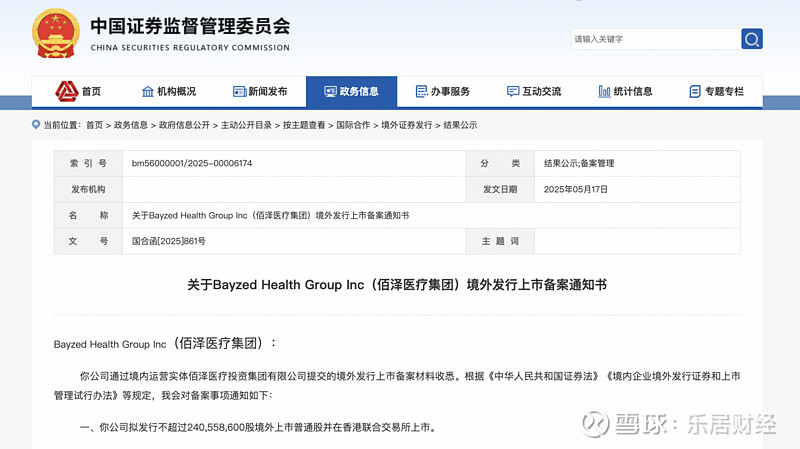Open 国际合作 breadcrumb link
800x449 pixels.
tap(353, 125)
